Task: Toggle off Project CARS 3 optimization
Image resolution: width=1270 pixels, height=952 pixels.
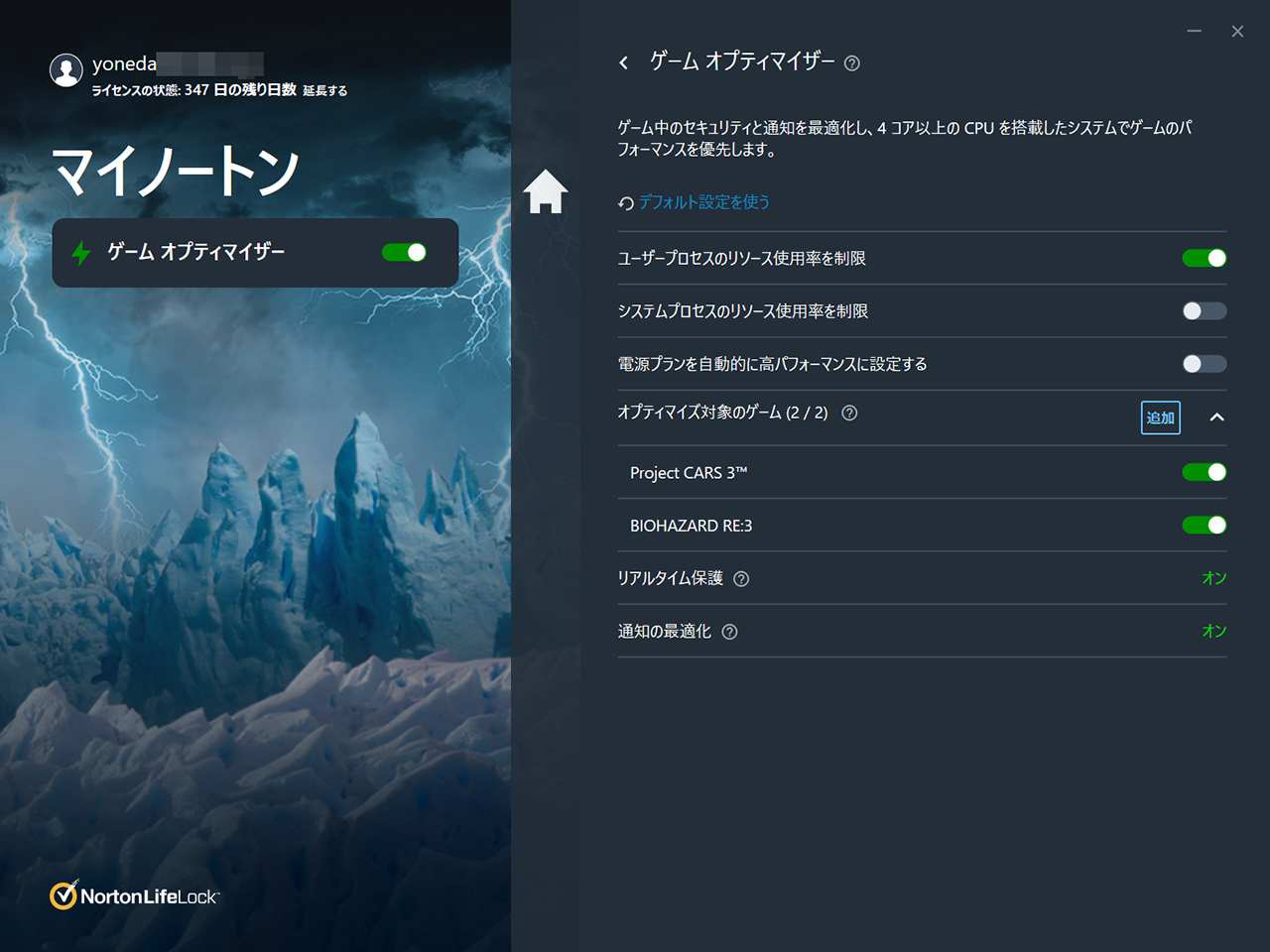Action: [x=1205, y=472]
